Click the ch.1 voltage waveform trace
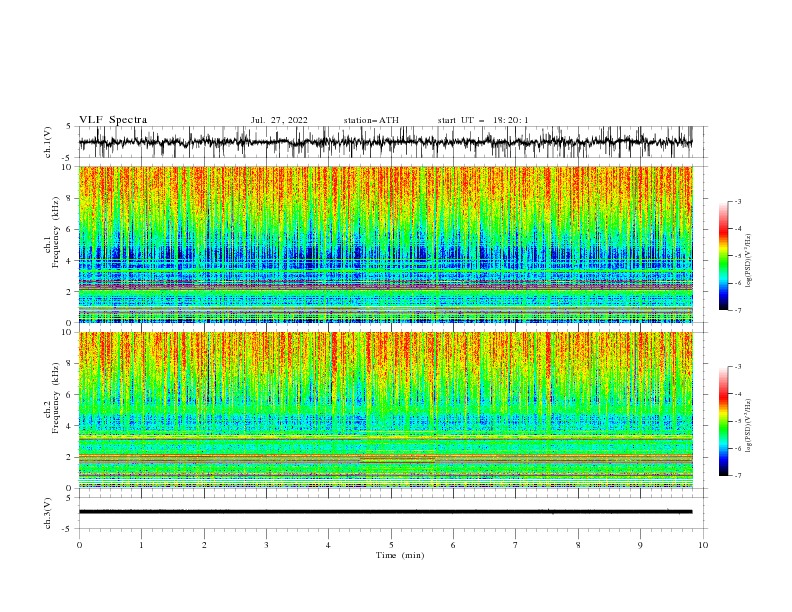The height and width of the screenshot is (612, 792). [385, 142]
